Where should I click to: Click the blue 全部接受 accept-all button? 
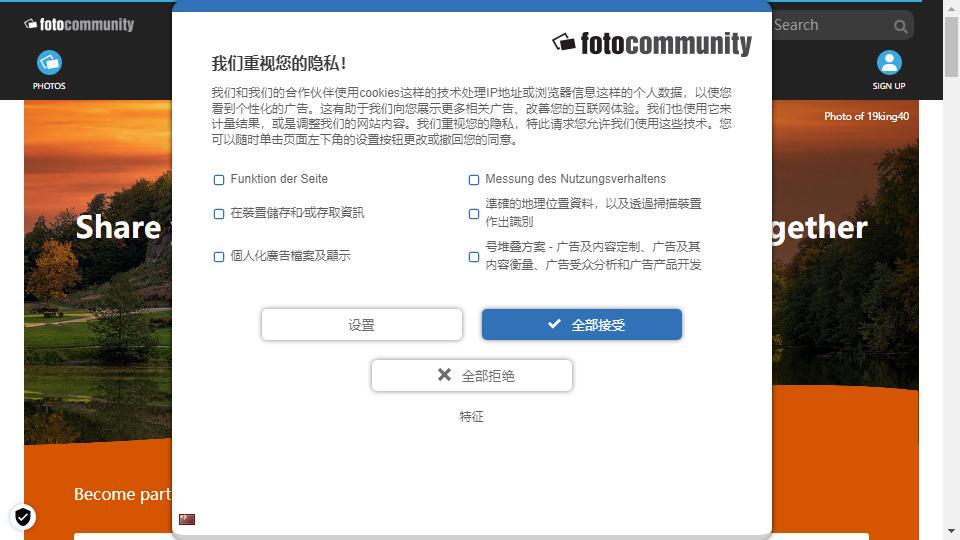click(x=582, y=324)
